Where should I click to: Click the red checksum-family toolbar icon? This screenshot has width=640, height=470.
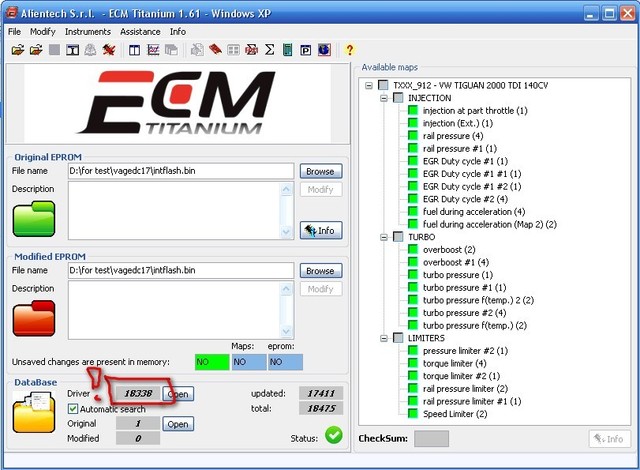[251, 50]
